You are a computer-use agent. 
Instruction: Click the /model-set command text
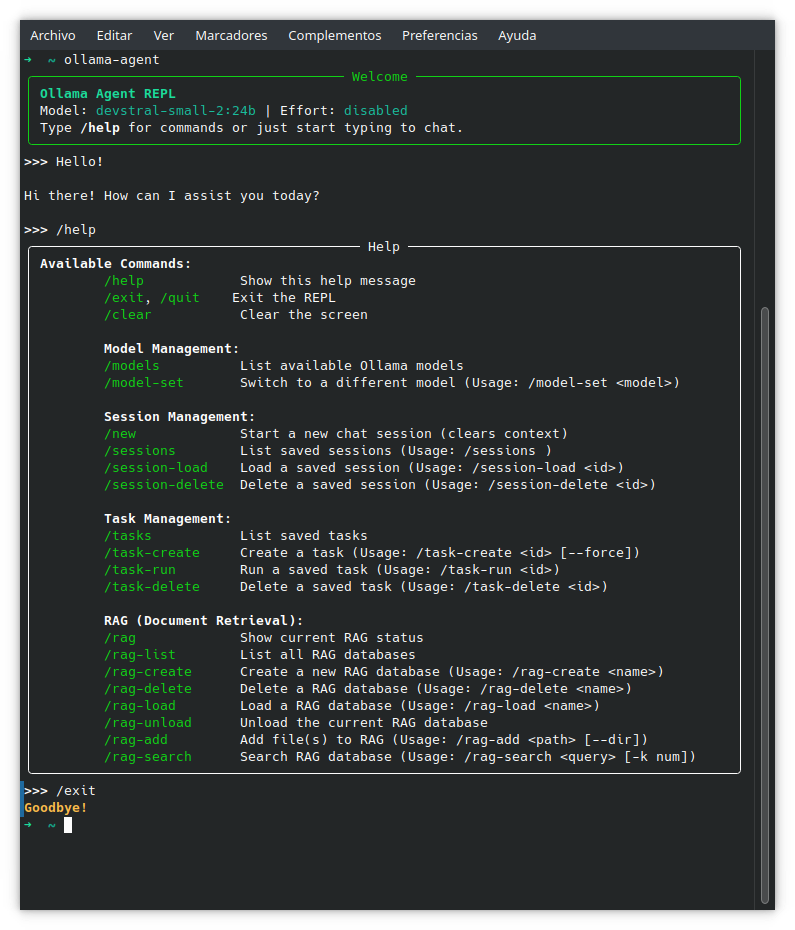tap(144, 383)
